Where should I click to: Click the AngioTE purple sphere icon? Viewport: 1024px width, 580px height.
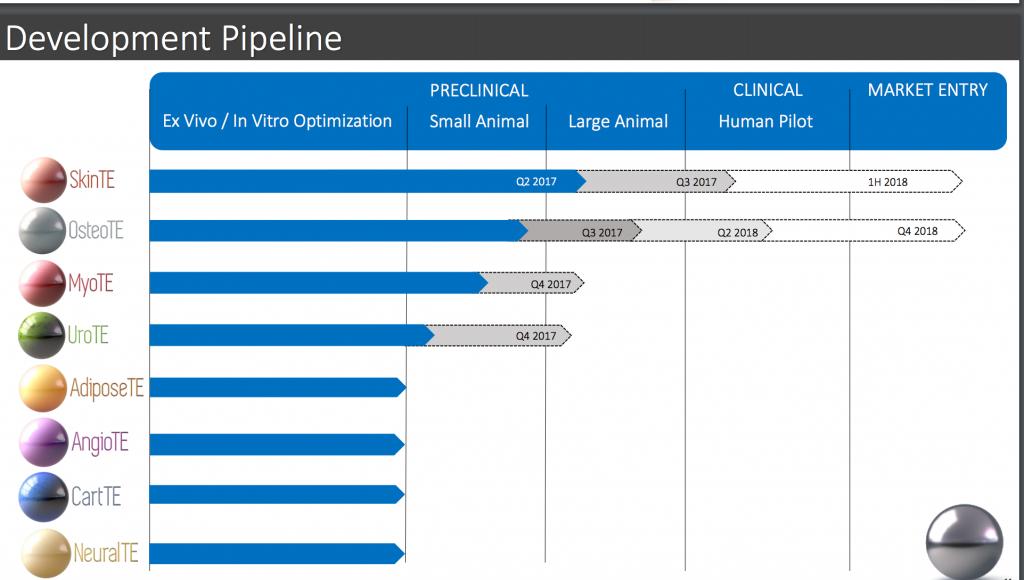pos(44,443)
